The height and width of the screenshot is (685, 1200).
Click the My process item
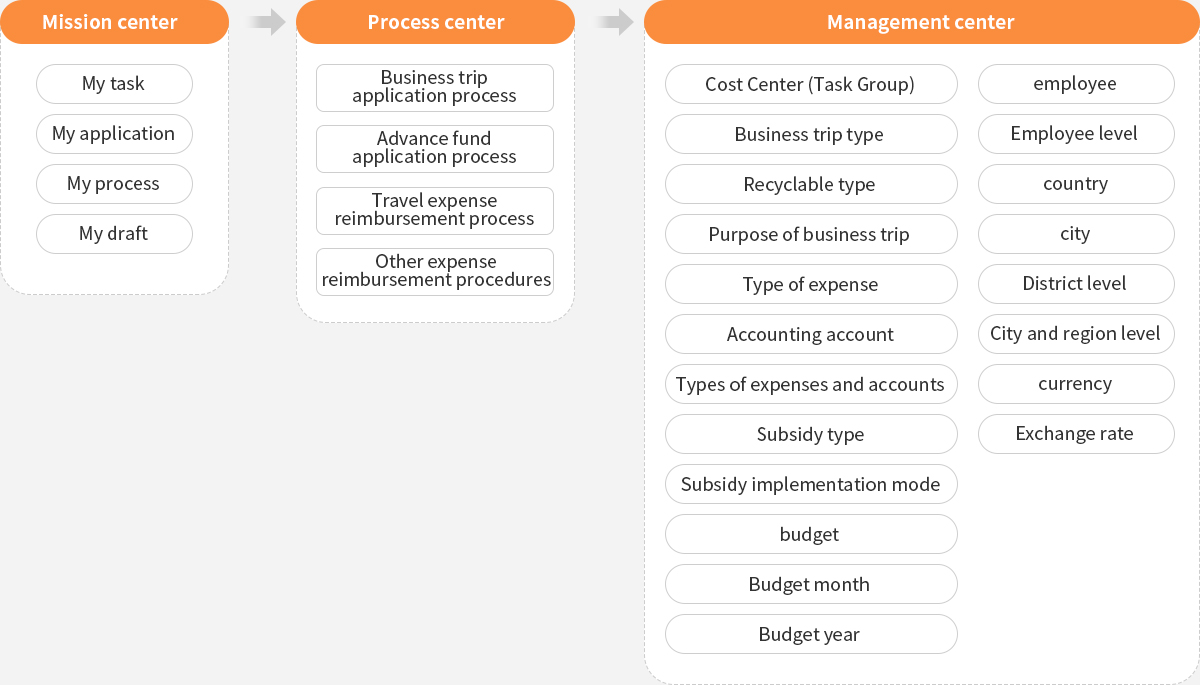[114, 184]
